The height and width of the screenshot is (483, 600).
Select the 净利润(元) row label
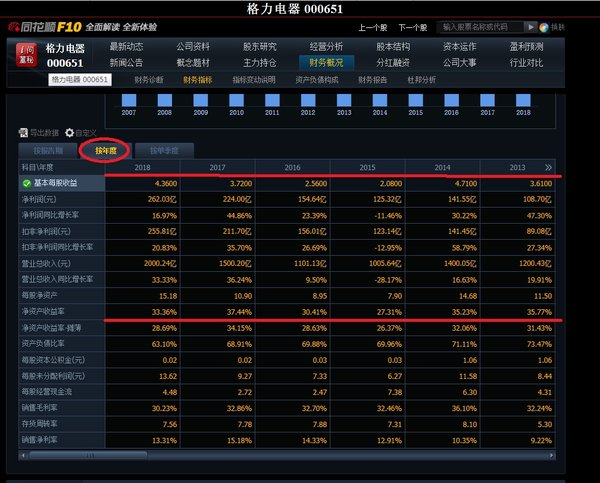pyautogui.click(x=39, y=199)
